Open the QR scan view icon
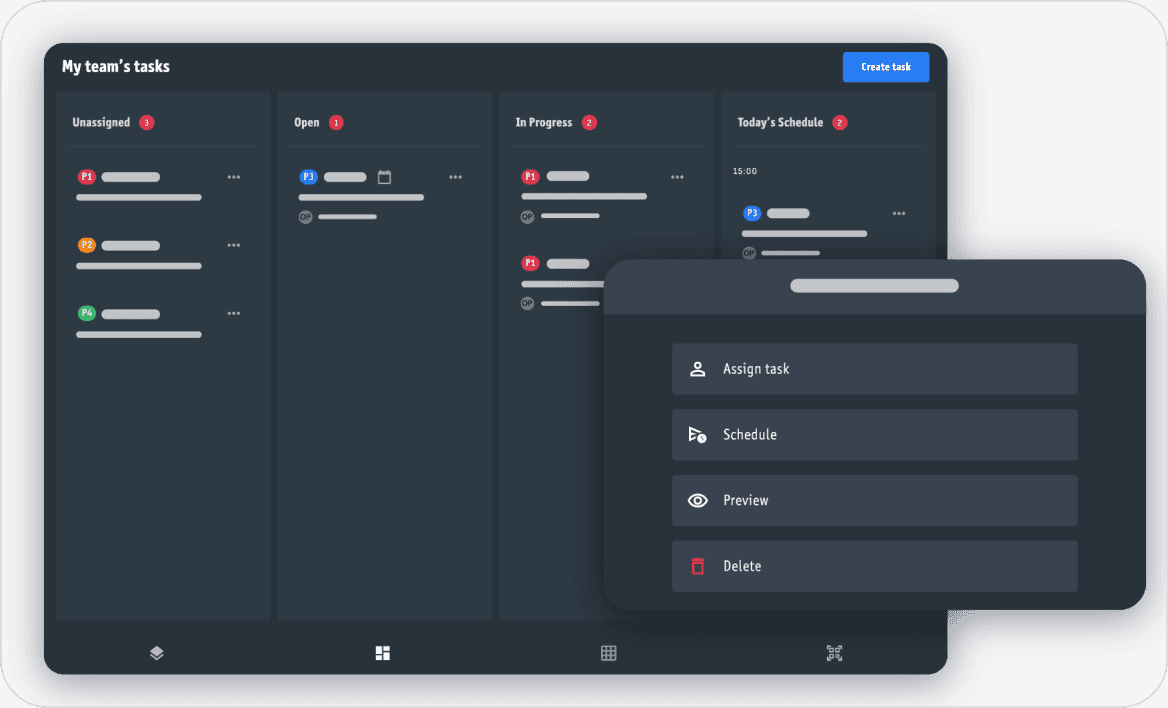 834,652
